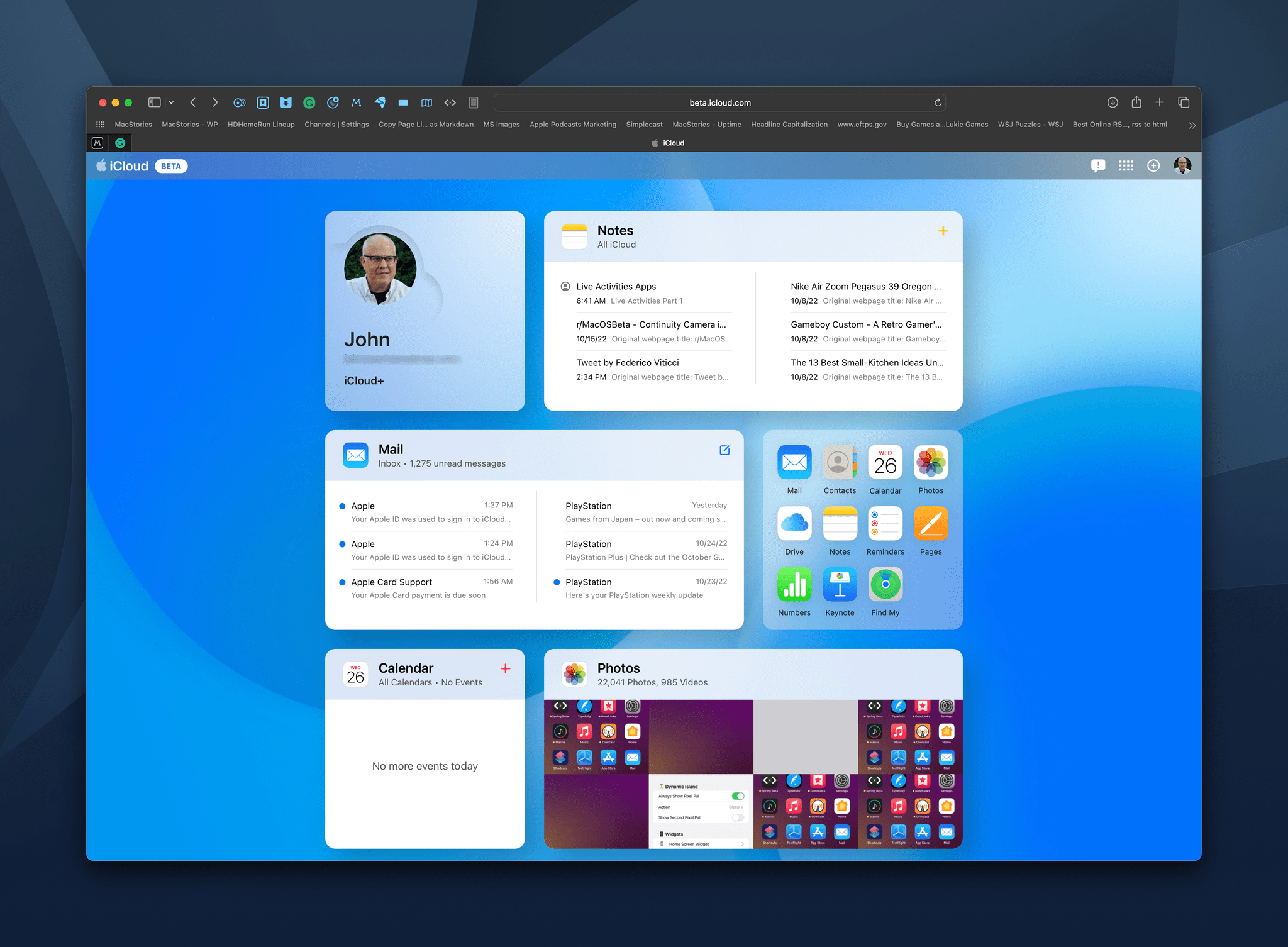Open the Simplecast bookmark

pos(644,125)
